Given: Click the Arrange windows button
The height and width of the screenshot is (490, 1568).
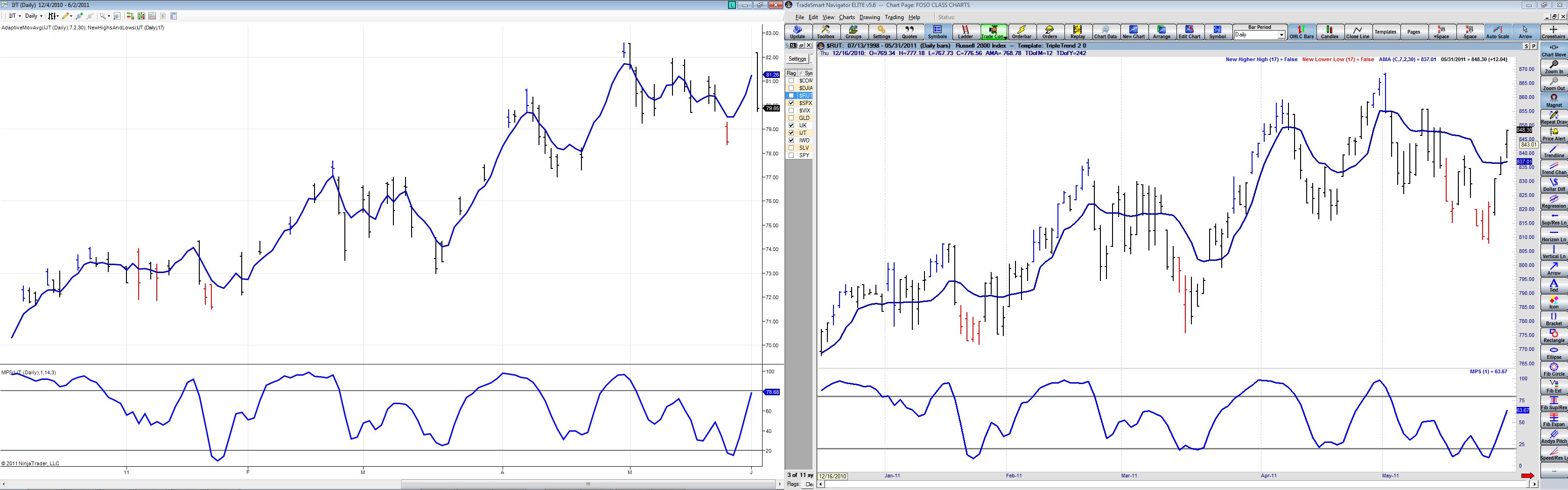Looking at the screenshot, I should (1162, 32).
